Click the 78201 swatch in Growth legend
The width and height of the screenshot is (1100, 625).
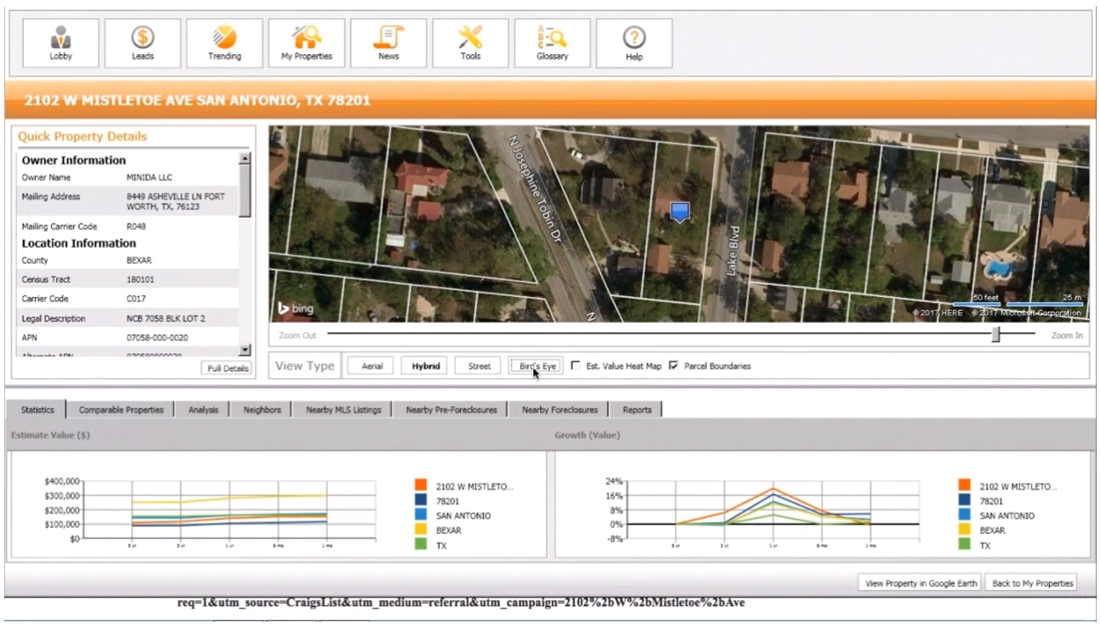(965, 500)
